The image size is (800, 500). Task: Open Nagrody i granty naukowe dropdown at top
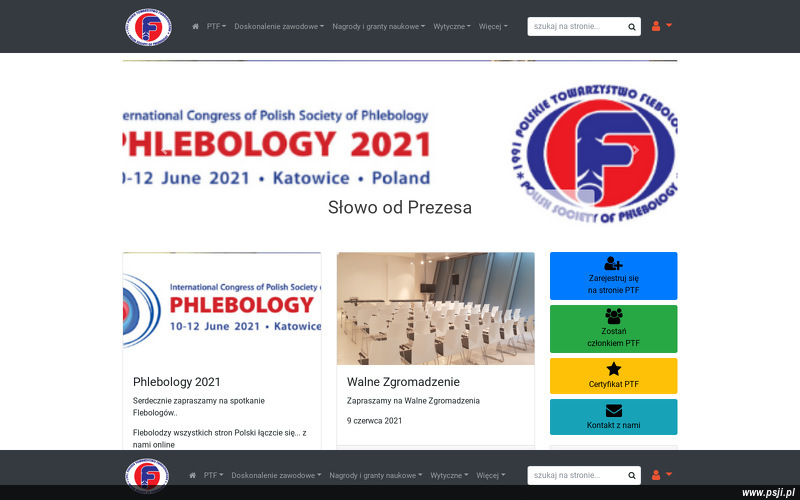click(x=379, y=27)
